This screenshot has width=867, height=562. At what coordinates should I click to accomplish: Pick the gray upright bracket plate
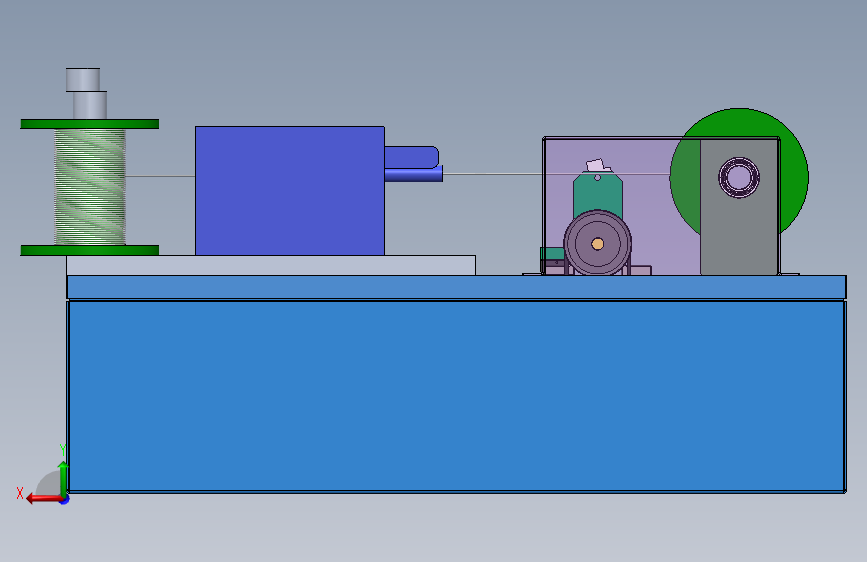point(739,232)
